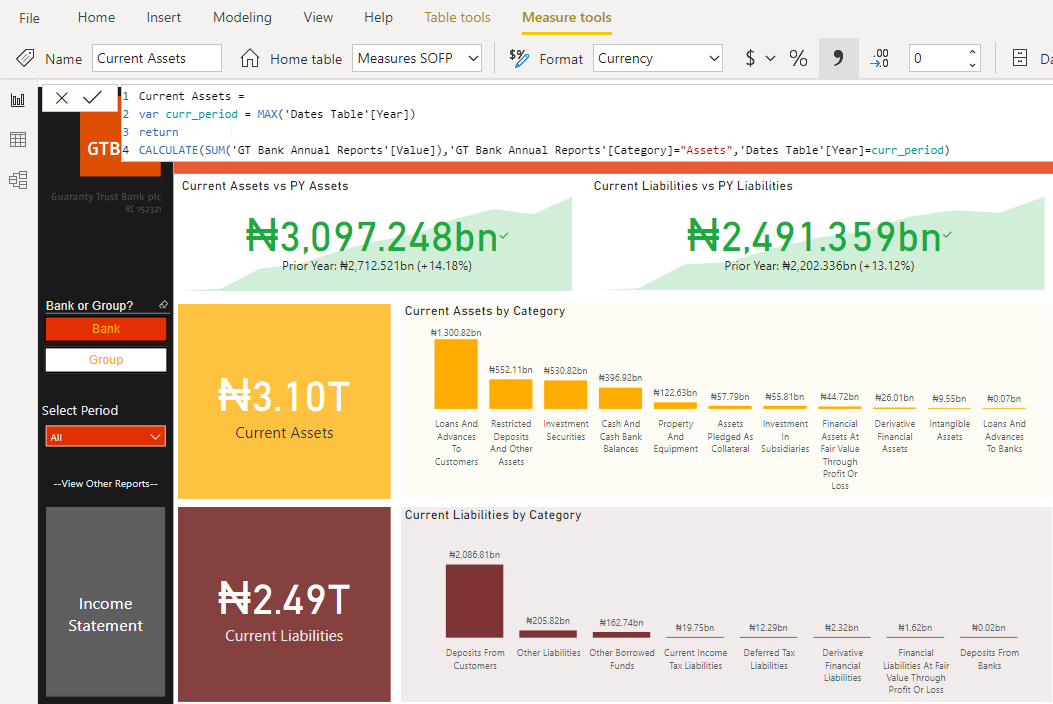Cancel the formula edit with X
This screenshot has height=704, width=1053.
point(62,98)
